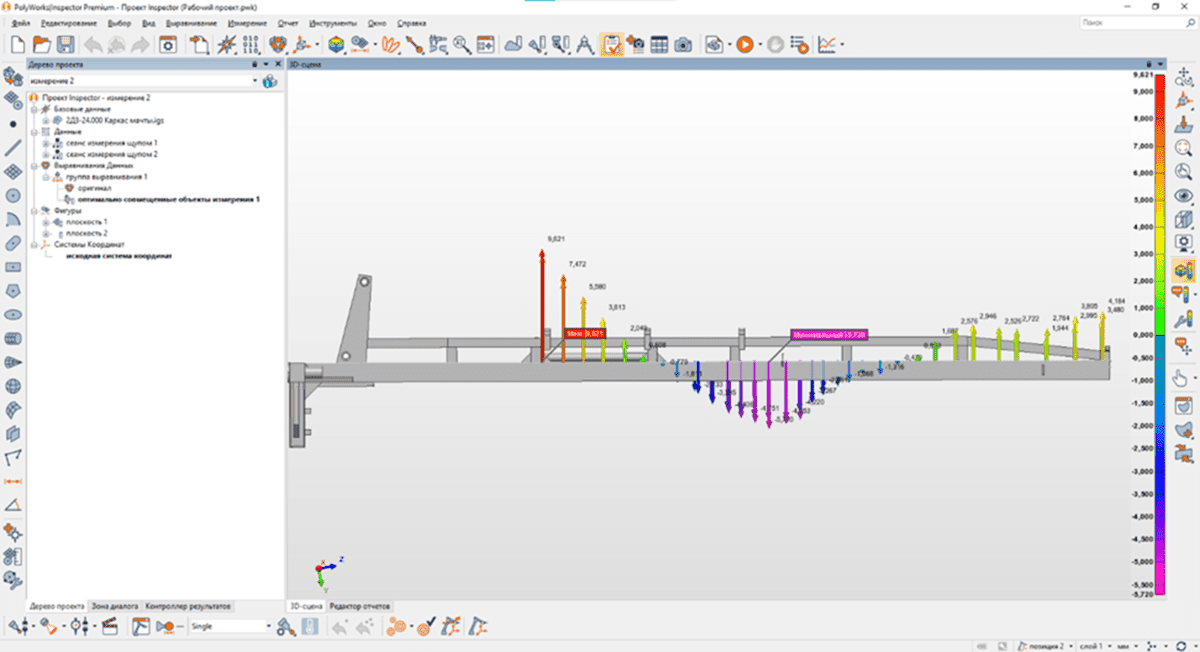This screenshot has width=1200, height=652.
Task: Switch to 'Редактор отчетов' tab
Action: coord(358,606)
